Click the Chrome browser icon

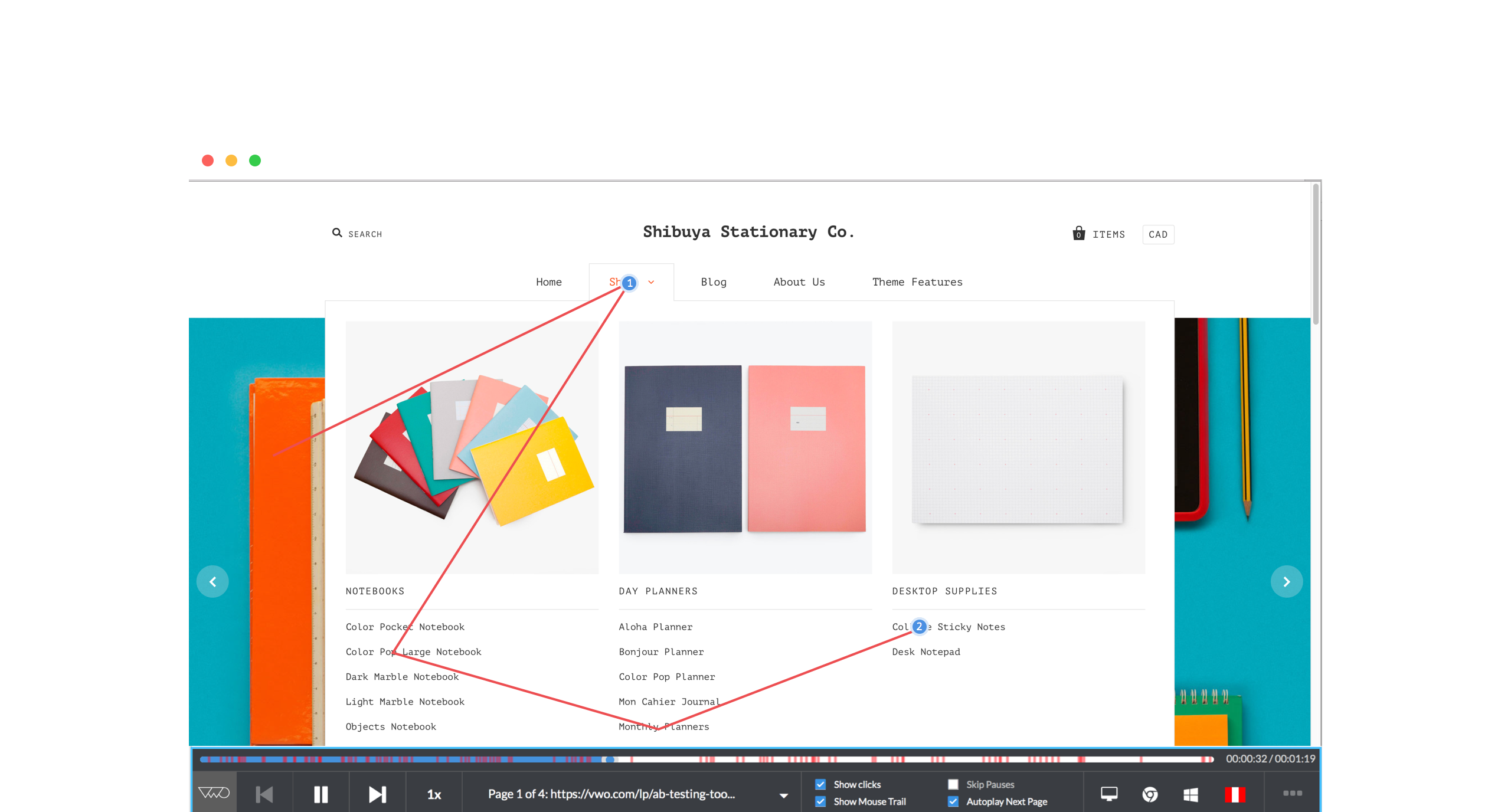tap(1150, 794)
